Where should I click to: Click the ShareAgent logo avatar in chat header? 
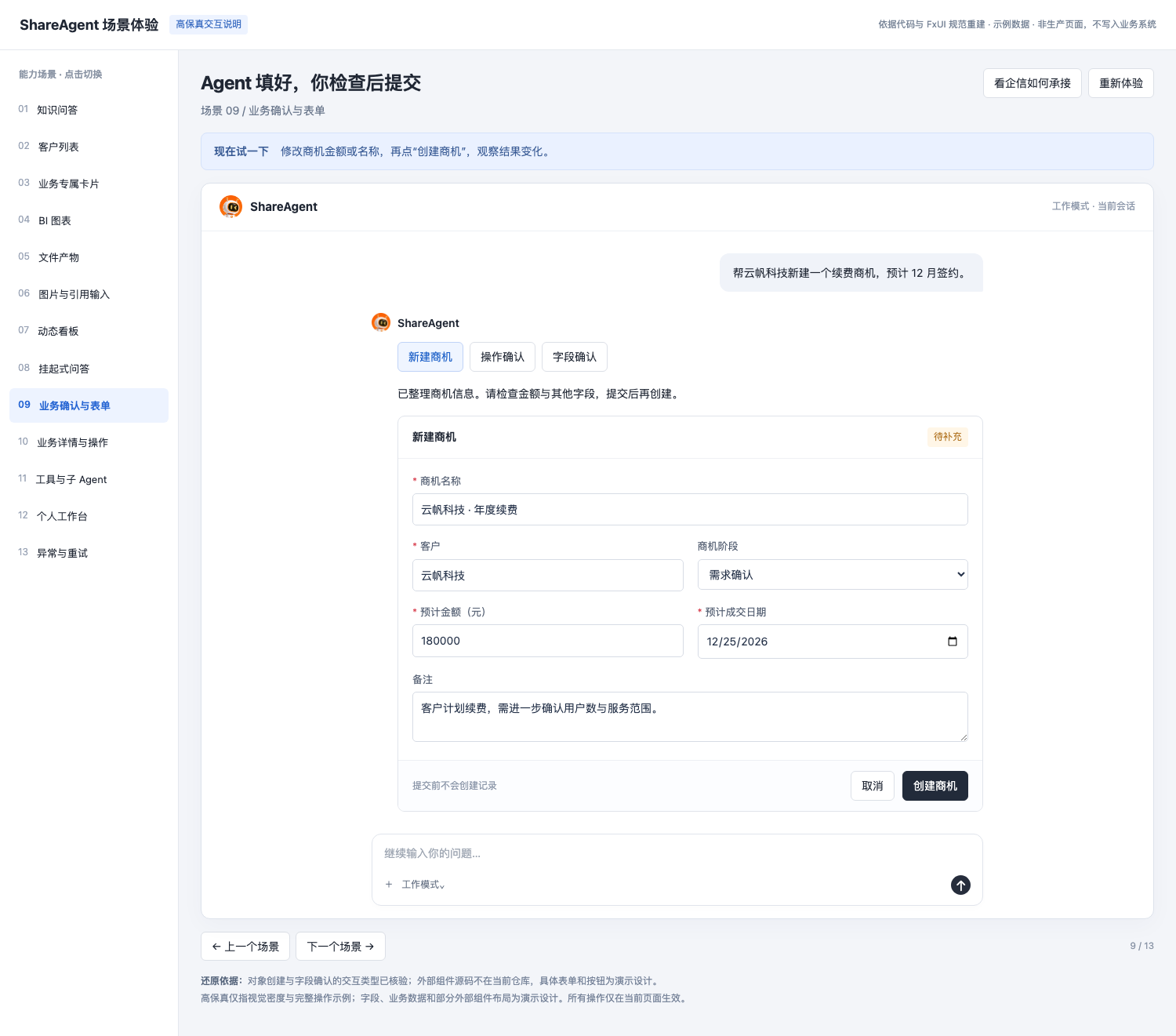[230, 206]
